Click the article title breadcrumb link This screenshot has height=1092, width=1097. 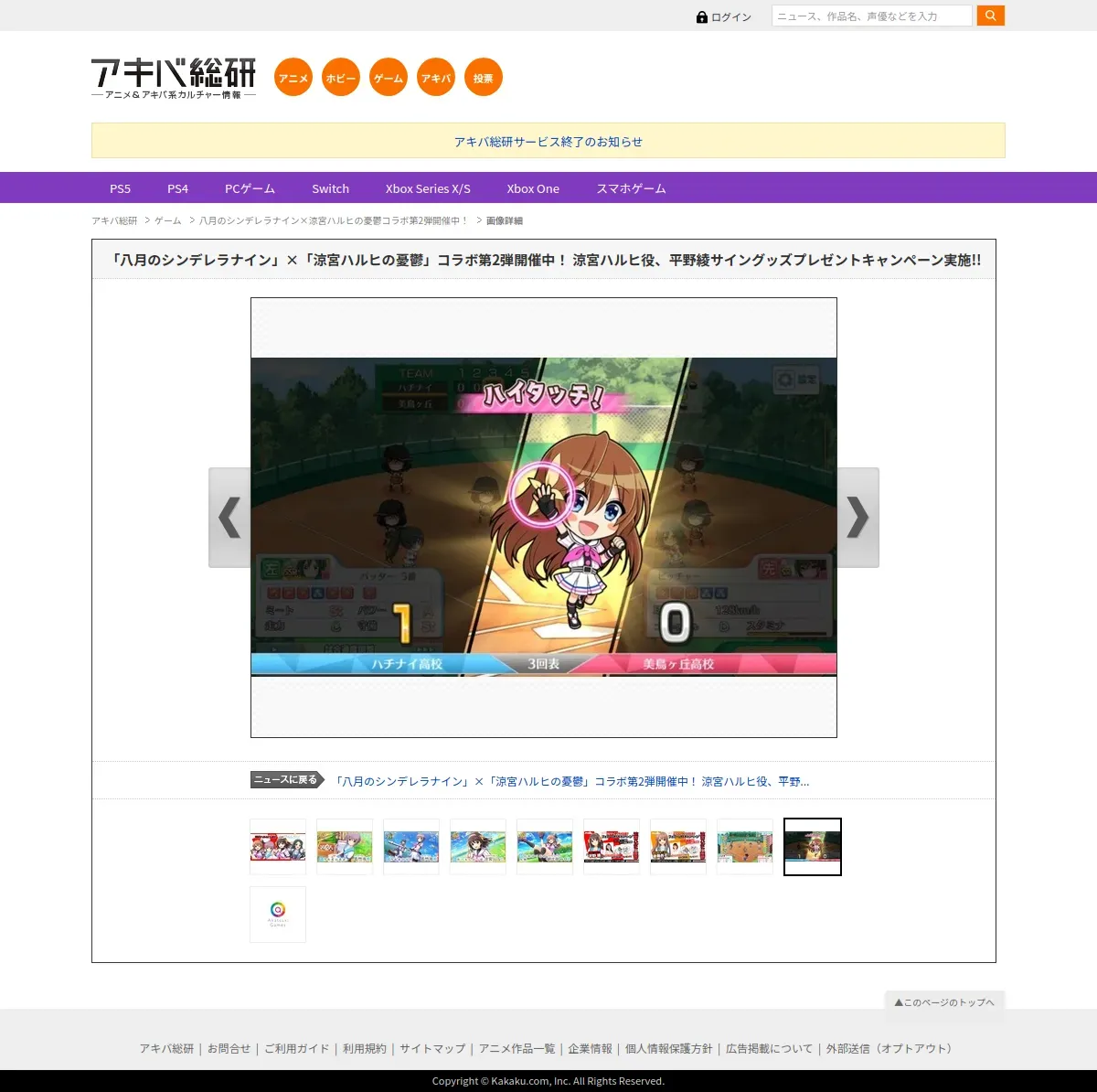[334, 220]
